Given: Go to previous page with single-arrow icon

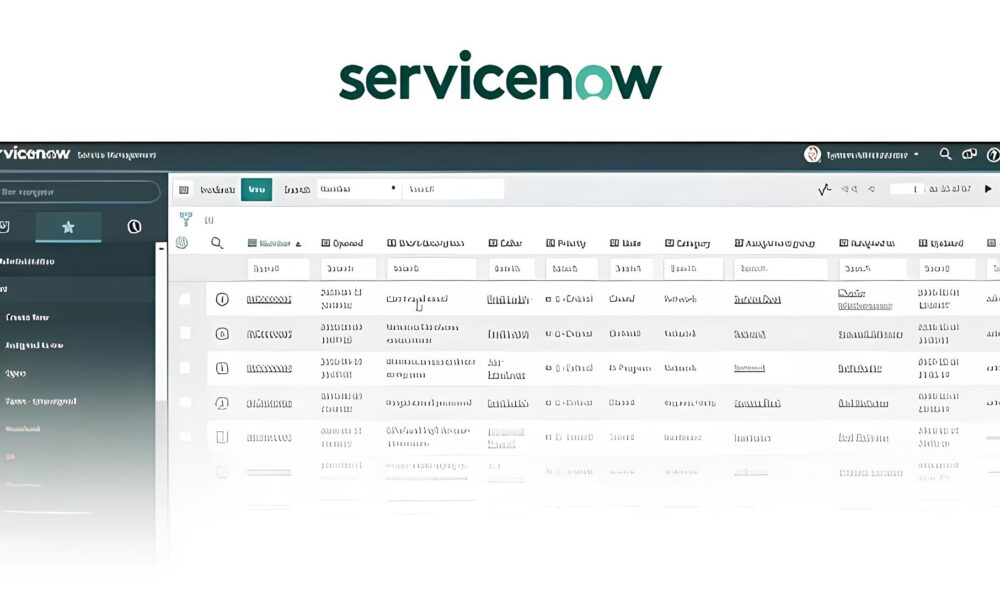Looking at the screenshot, I should (872, 189).
